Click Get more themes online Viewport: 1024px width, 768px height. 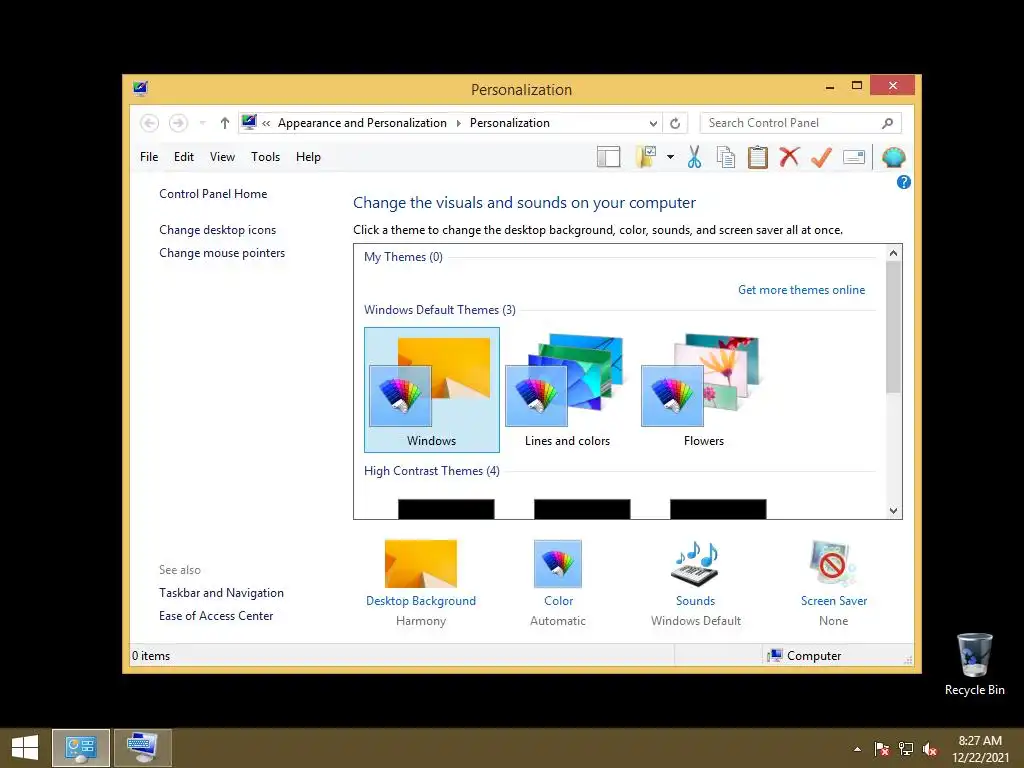[x=801, y=290]
